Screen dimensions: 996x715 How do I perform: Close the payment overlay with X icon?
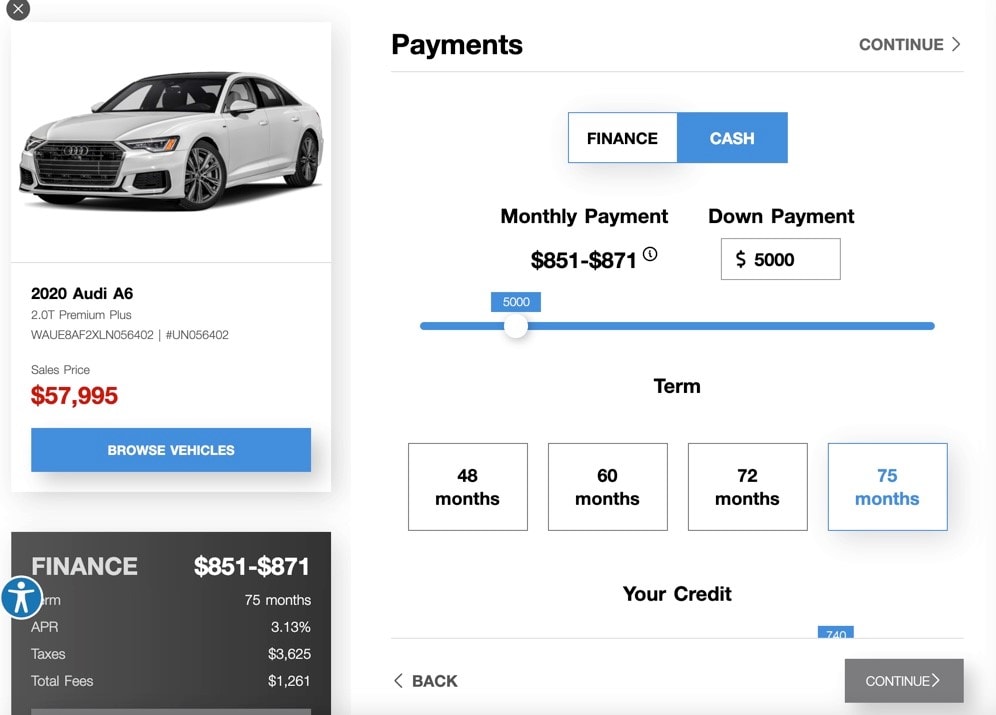point(17,9)
